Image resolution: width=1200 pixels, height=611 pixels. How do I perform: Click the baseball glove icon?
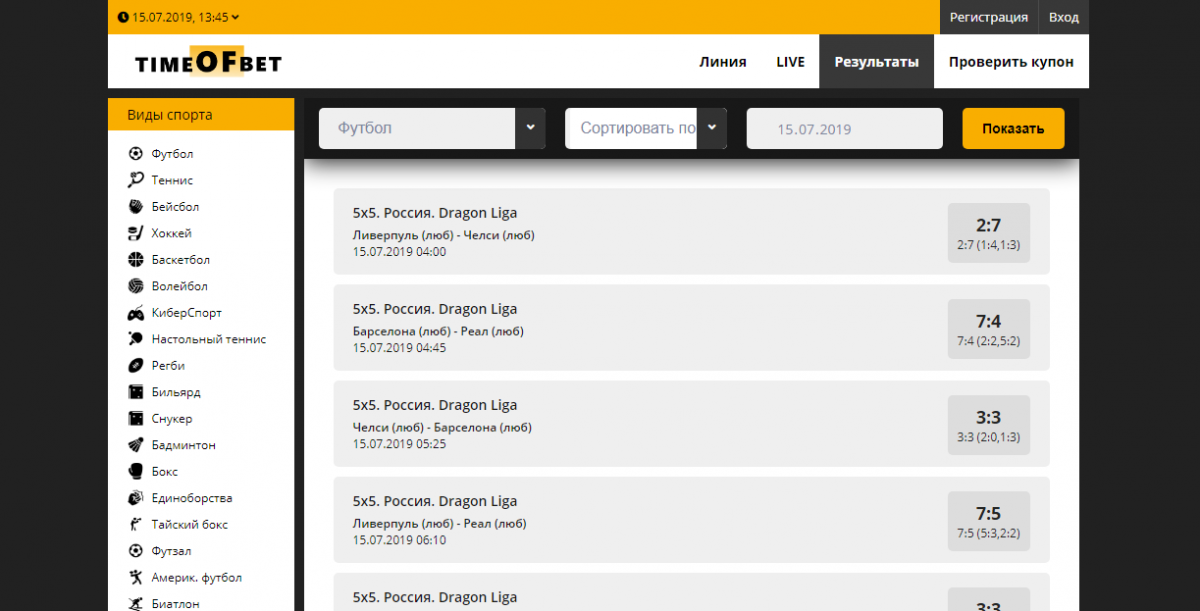click(136, 207)
